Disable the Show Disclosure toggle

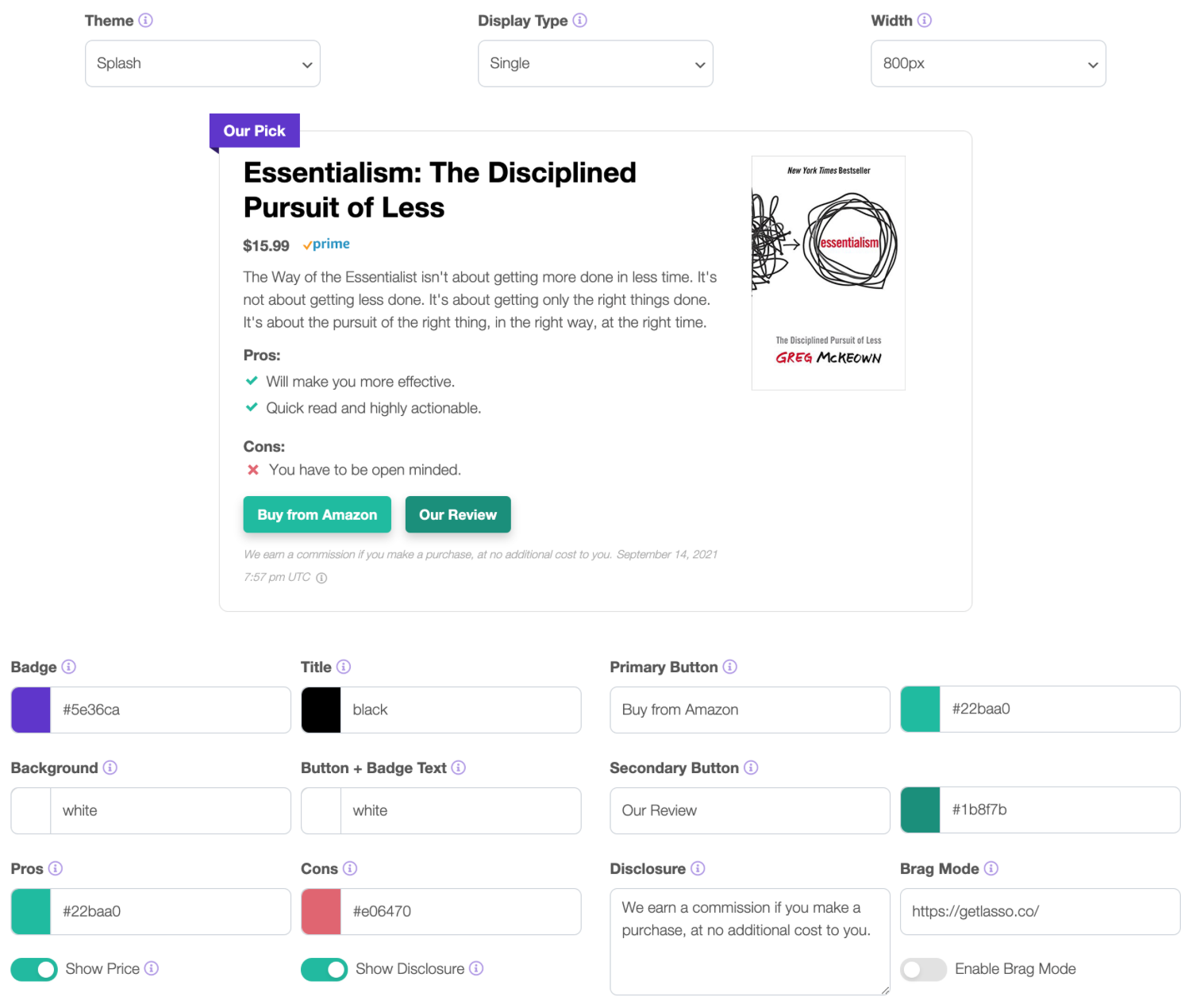tap(324, 969)
